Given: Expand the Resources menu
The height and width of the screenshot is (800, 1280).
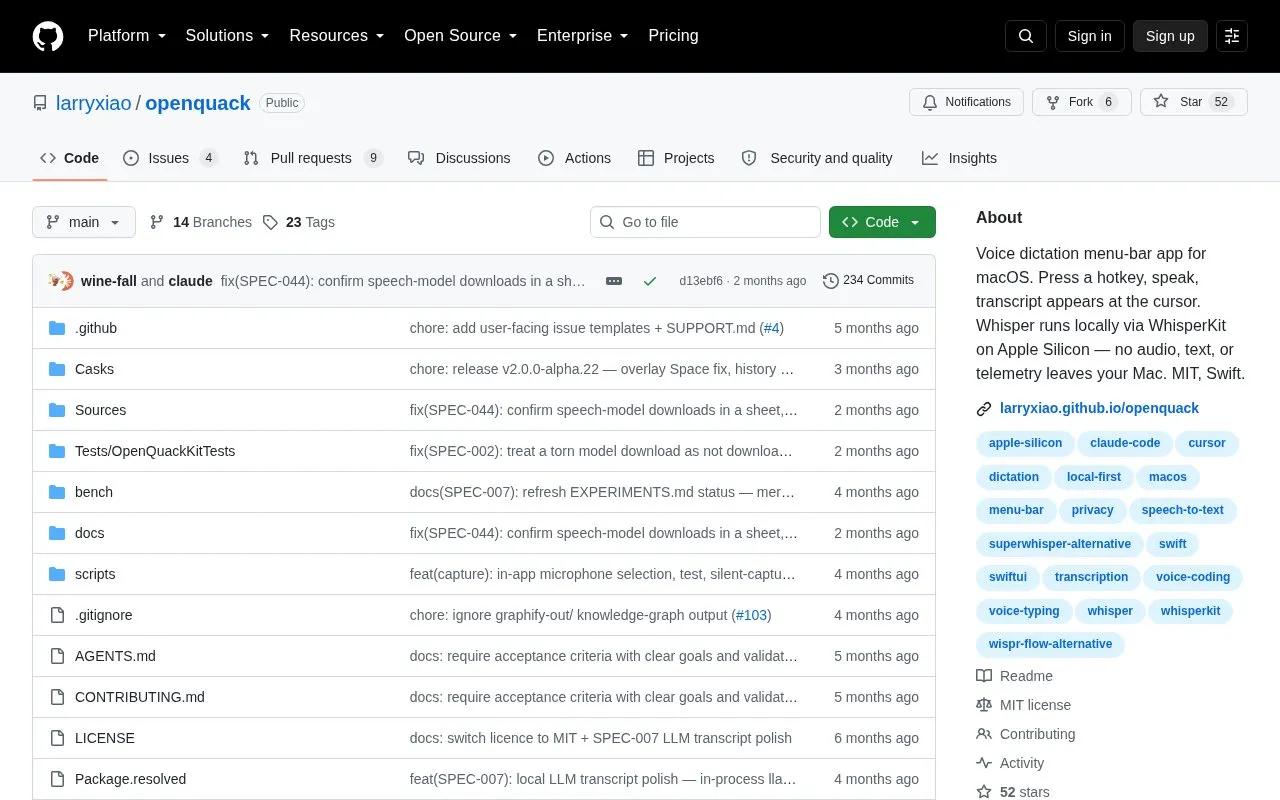Looking at the screenshot, I should tap(336, 36).
